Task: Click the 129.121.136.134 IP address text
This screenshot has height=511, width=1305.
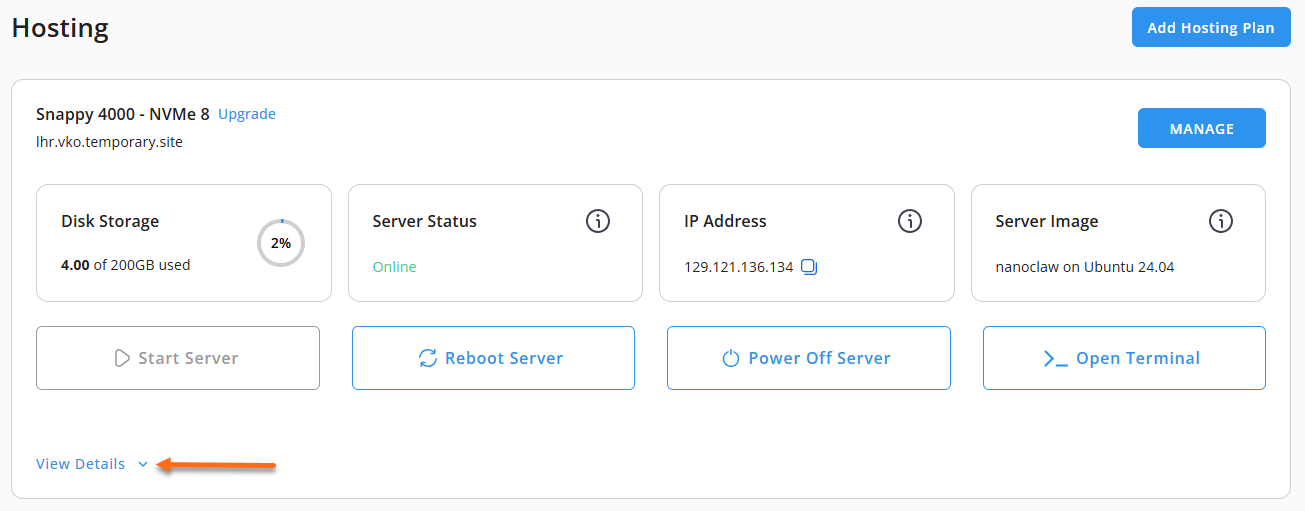Action: [x=738, y=267]
